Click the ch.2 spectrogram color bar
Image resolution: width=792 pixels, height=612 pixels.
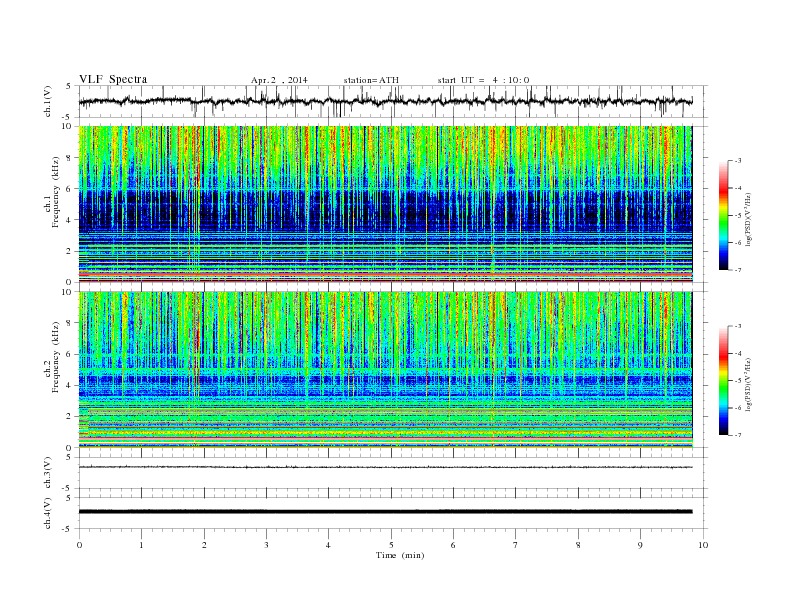[723, 380]
